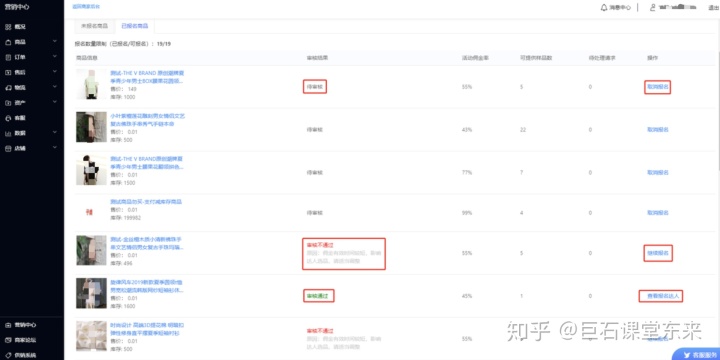The image size is (720, 360).
Task: Switch to the 未报名商品 tab
Action: point(95,26)
